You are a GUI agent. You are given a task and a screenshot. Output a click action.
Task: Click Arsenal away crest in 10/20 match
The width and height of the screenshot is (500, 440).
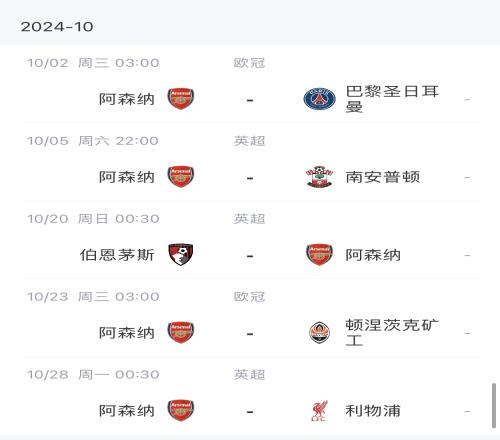tap(319, 254)
